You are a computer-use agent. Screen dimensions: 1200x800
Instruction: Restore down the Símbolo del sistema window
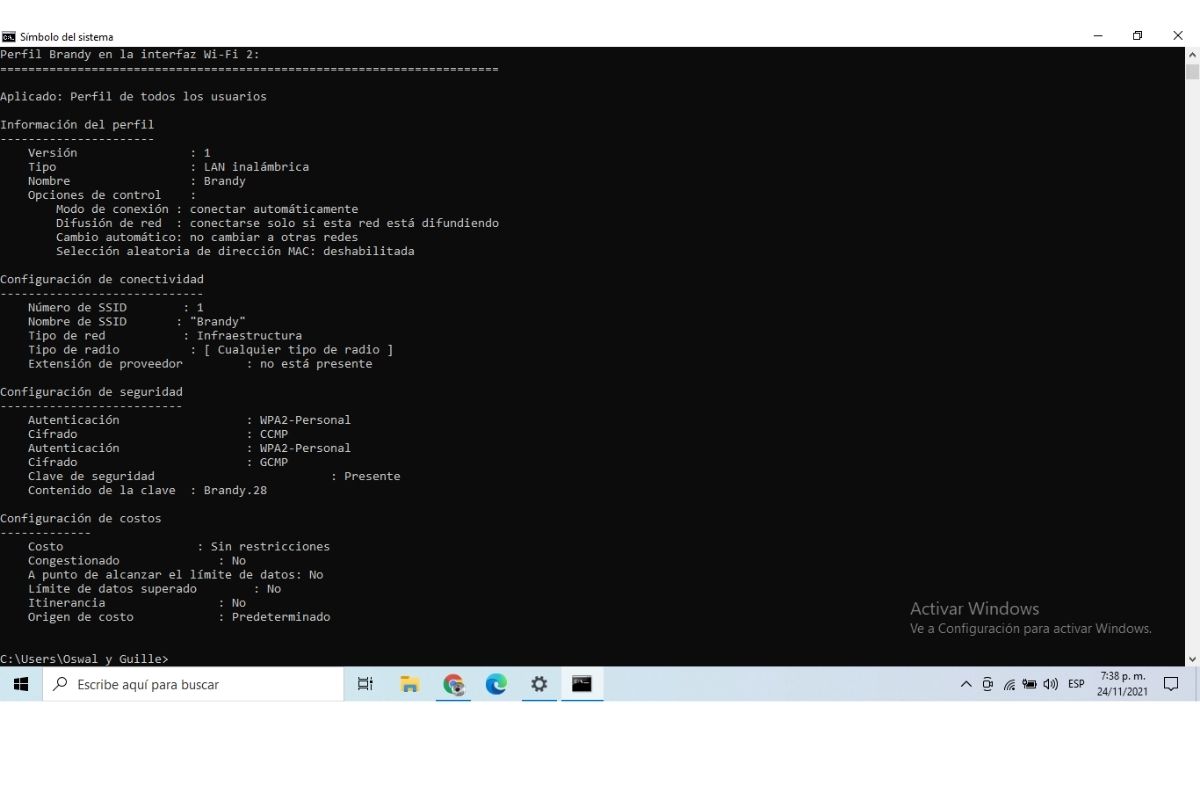(1138, 36)
